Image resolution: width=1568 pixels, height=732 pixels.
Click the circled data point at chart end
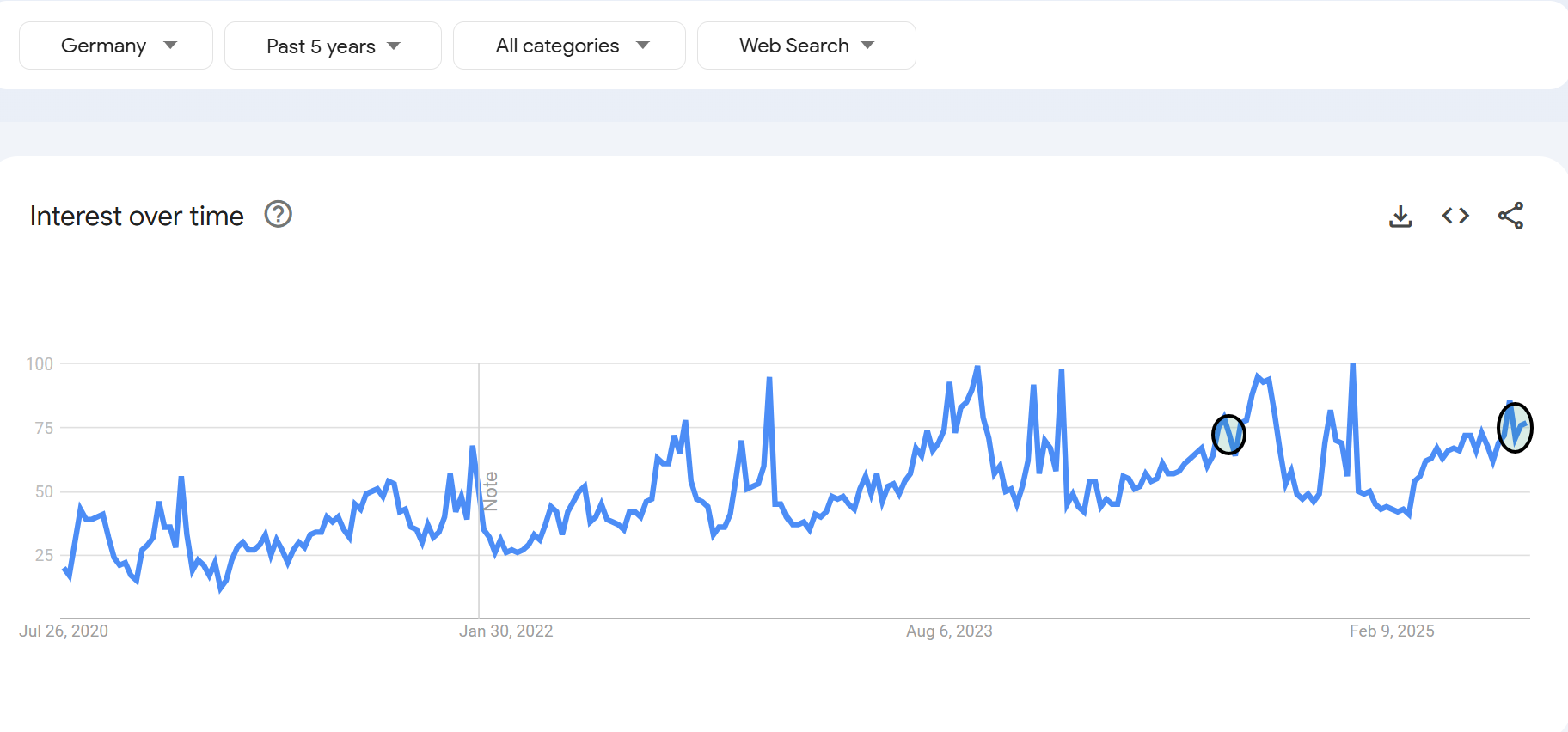tap(1515, 427)
